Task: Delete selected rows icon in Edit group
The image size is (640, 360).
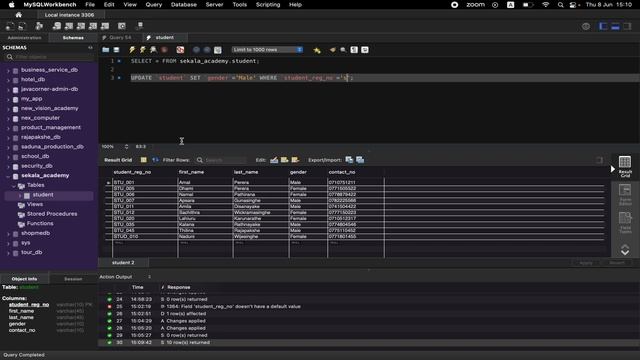Action: (295, 160)
